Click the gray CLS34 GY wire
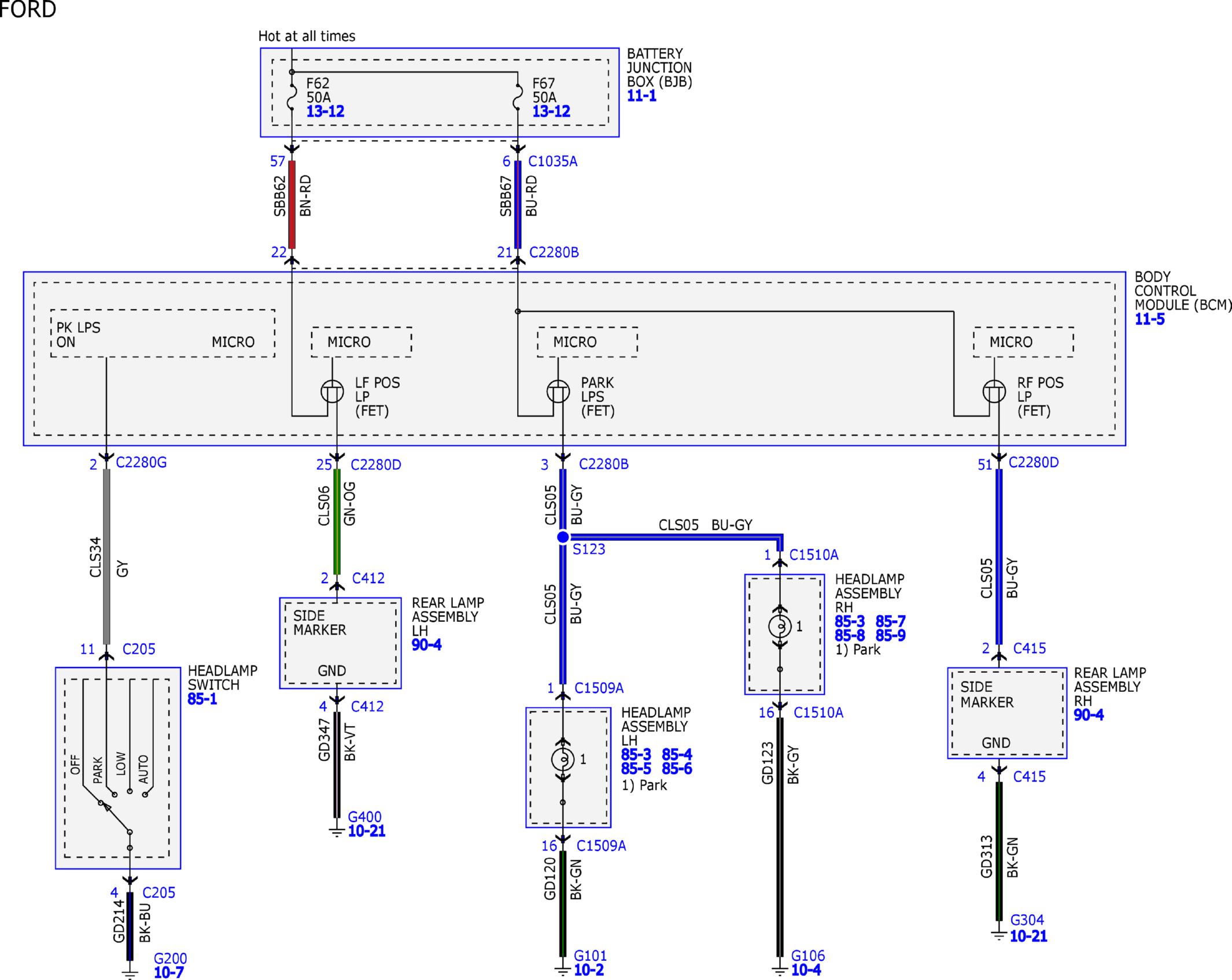1232x980 pixels. tap(106, 557)
